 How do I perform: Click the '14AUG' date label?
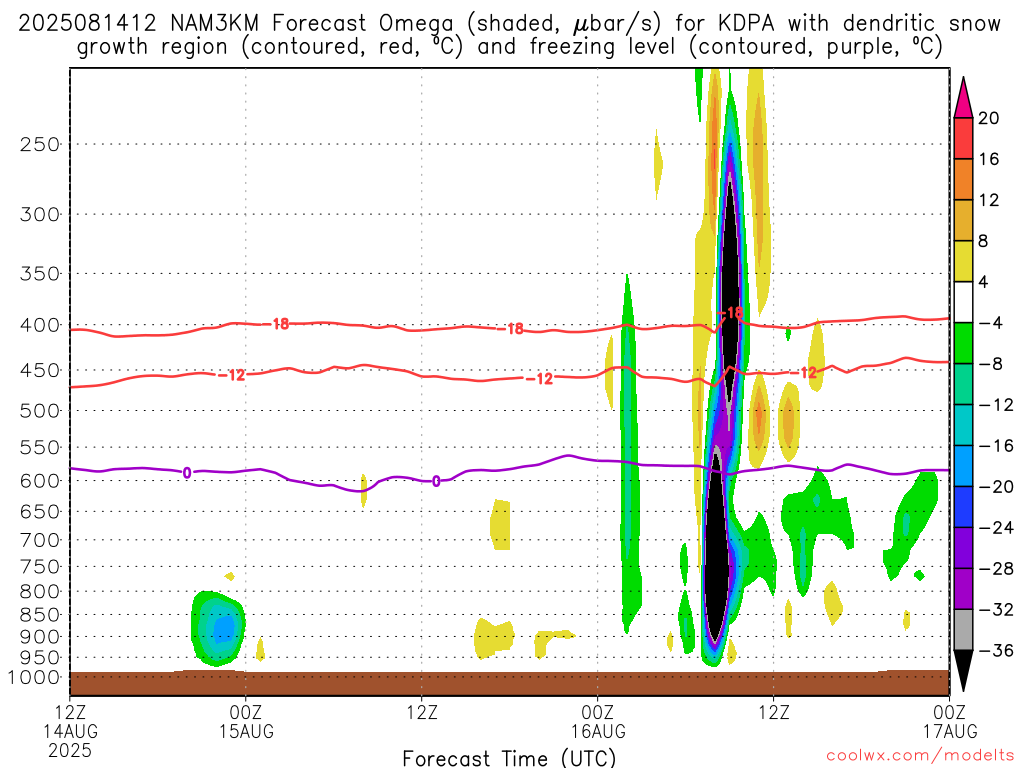71,731
